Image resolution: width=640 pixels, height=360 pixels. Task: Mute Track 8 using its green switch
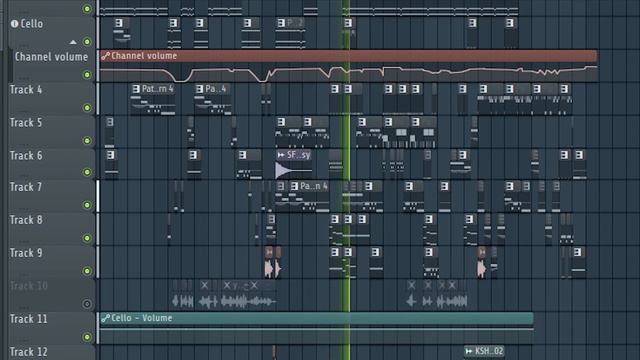87,238
